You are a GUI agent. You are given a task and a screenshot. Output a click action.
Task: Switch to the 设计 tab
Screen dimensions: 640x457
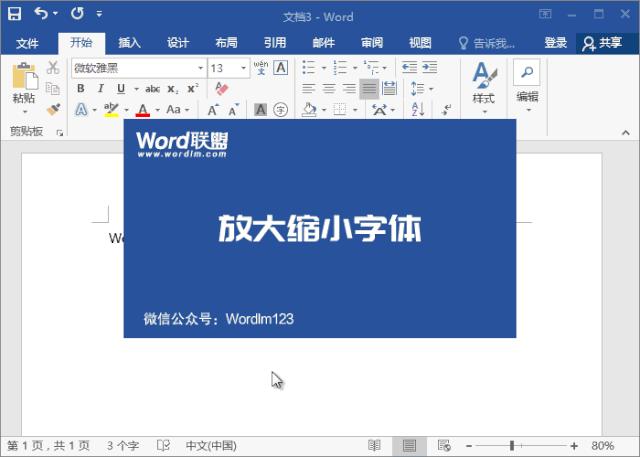[x=178, y=42]
